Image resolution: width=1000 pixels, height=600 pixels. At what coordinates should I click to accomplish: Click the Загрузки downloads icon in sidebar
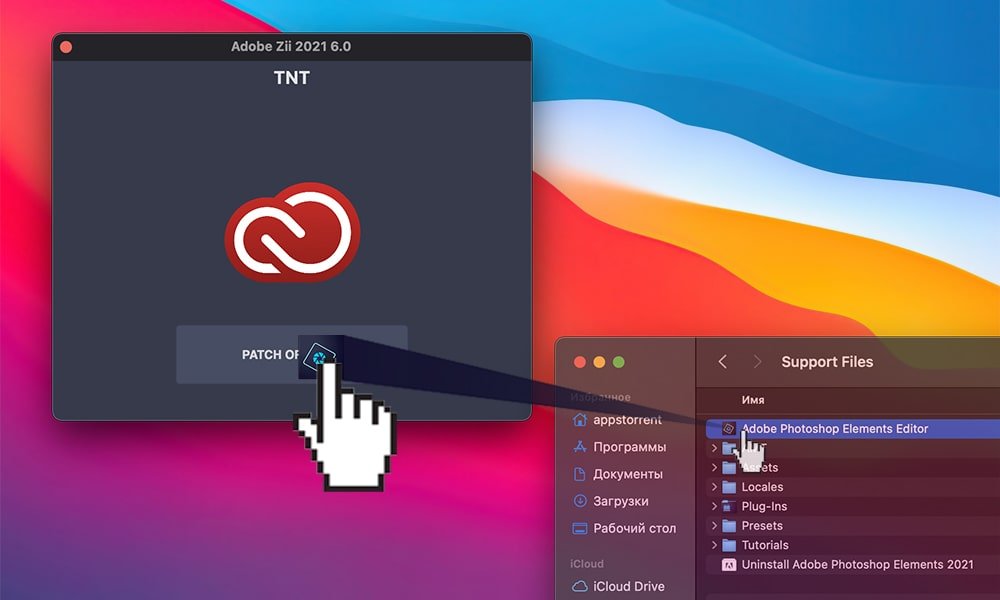pos(580,501)
